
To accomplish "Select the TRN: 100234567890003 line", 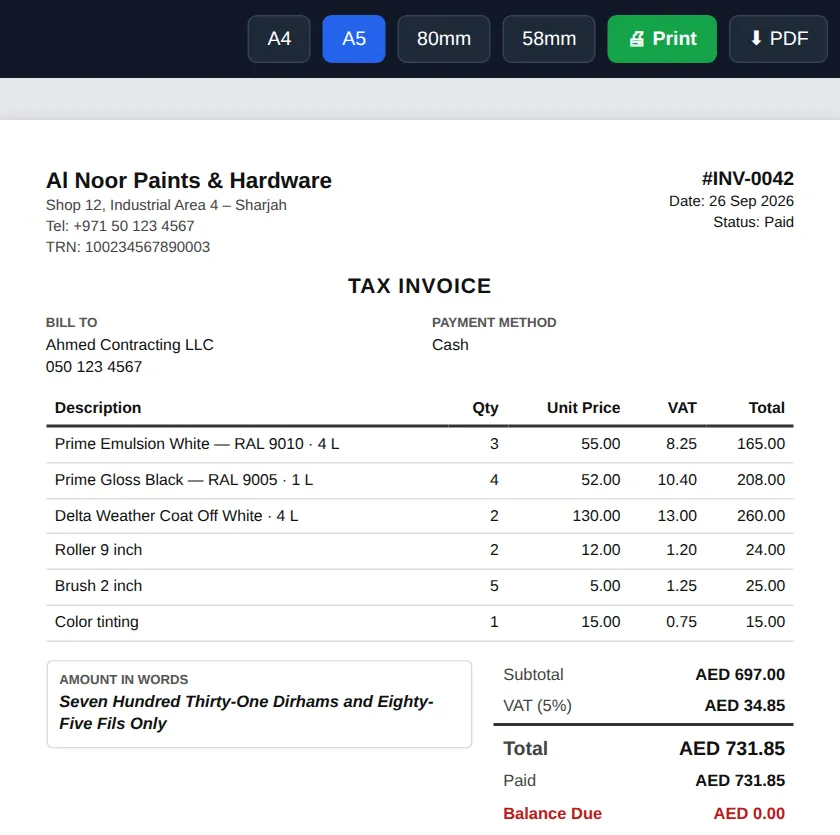I will tap(128, 247).
